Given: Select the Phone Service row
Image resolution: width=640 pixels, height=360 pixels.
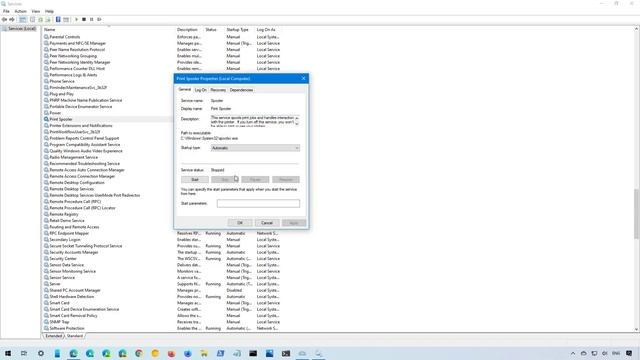Looking at the screenshot, I should point(62,81).
